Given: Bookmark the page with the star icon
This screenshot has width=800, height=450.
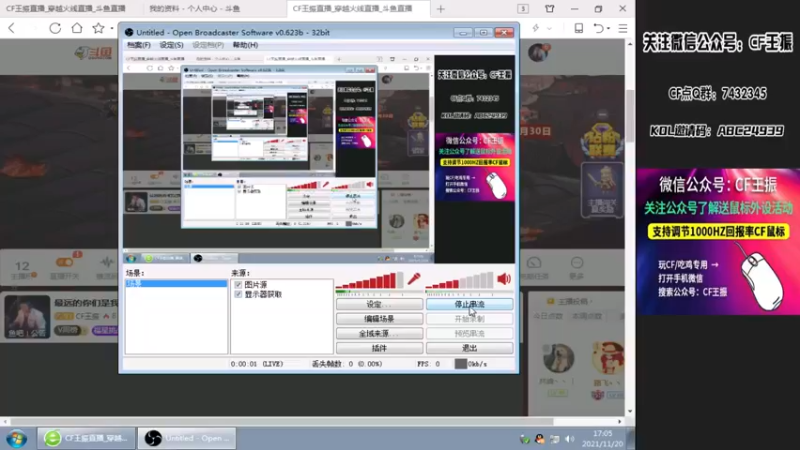Looking at the screenshot, I should click(98, 28).
